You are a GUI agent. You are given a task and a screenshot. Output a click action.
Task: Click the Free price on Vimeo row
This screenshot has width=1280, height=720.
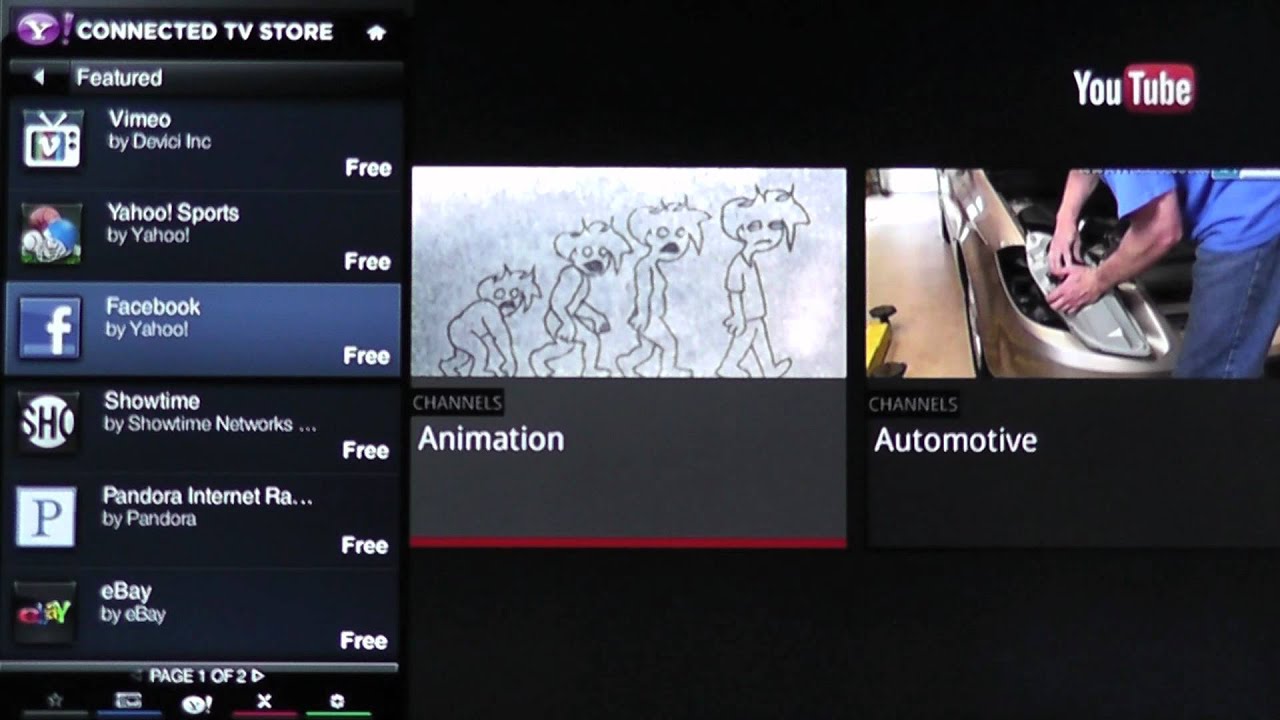[368, 168]
